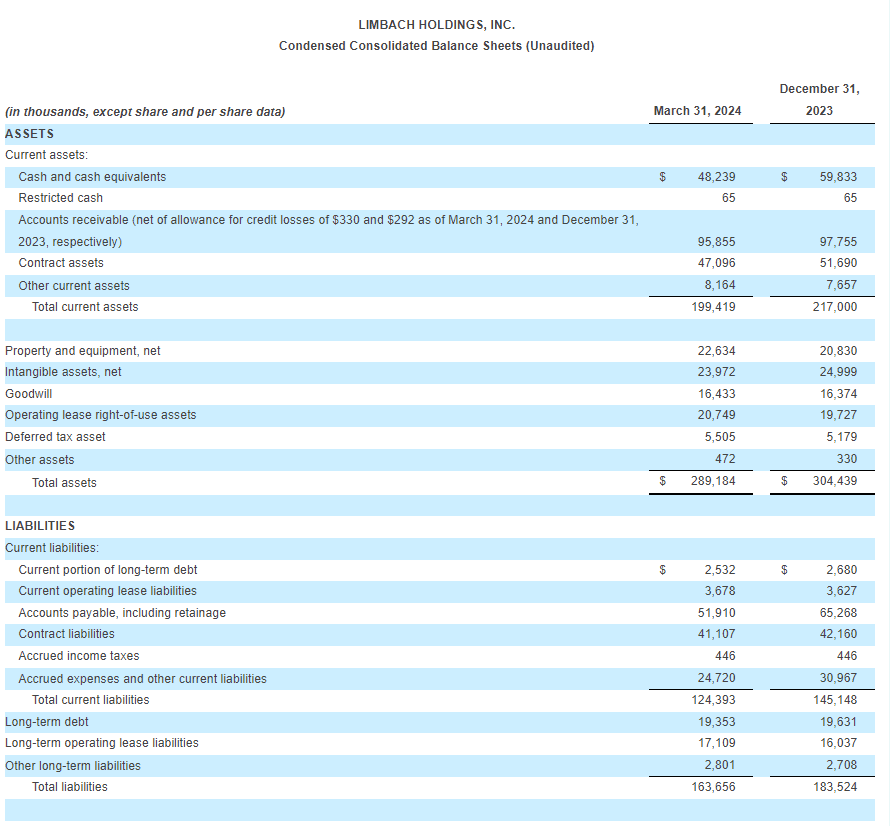Select contract assets value 47,096

(716, 263)
